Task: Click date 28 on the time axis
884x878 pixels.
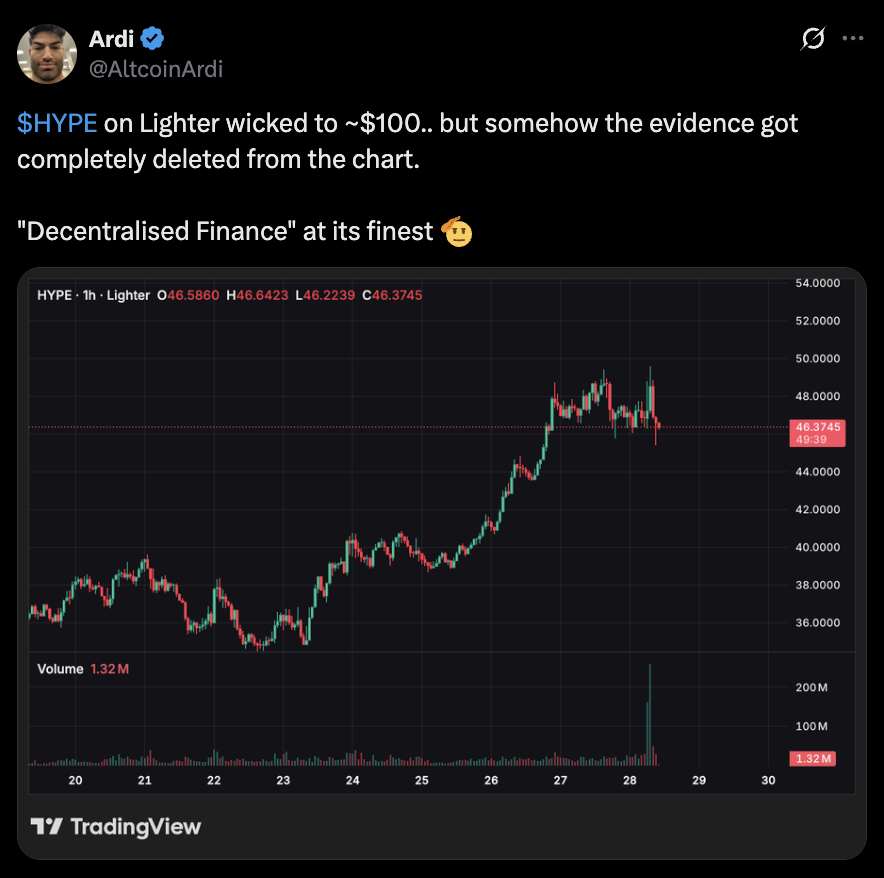Action: 629,780
